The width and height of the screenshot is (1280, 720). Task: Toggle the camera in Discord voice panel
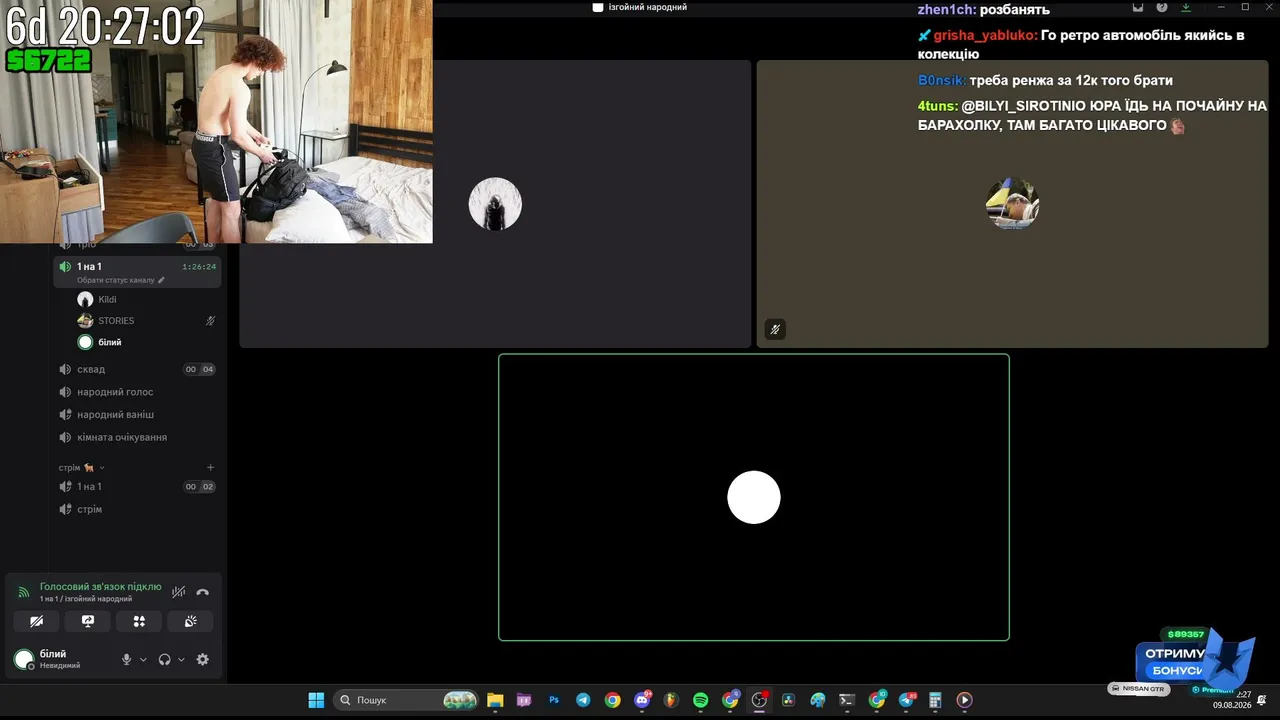pyautogui.click(x=37, y=621)
